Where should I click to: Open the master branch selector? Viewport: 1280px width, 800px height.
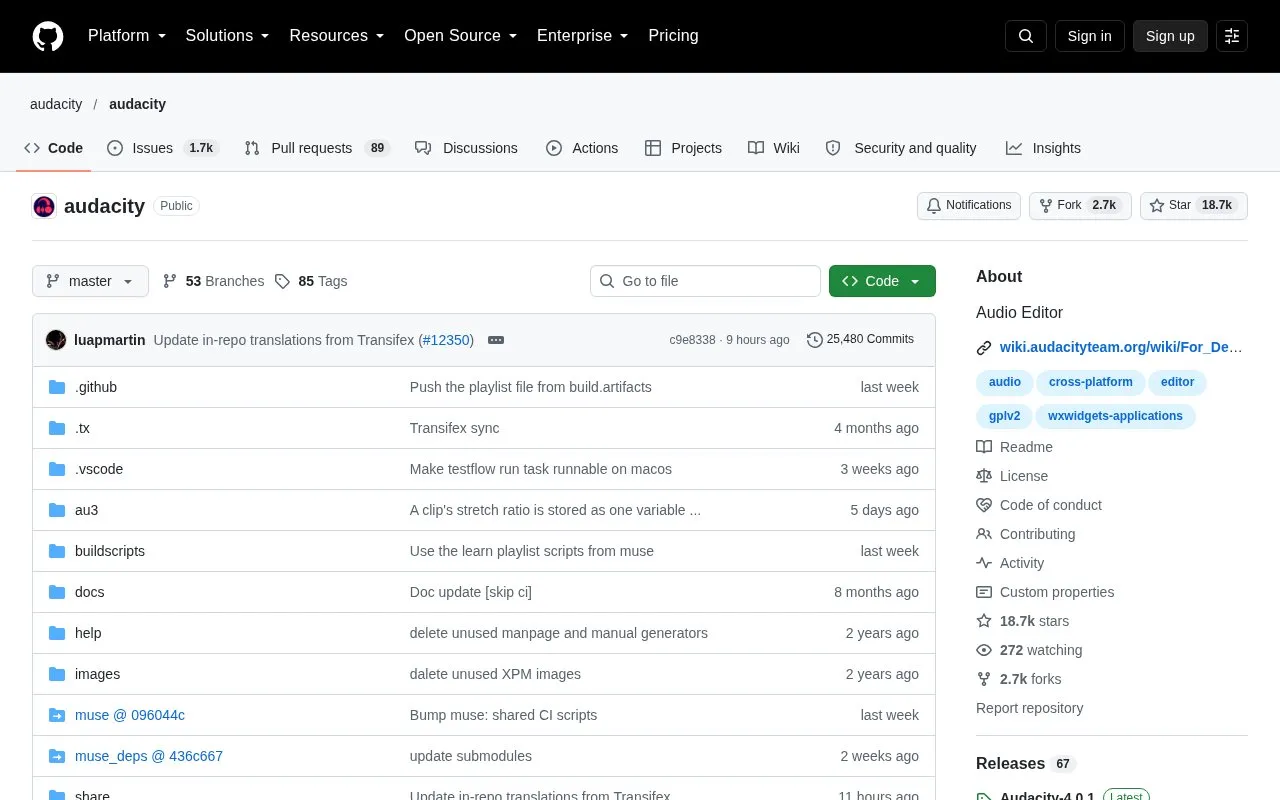pyautogui.click(x=90, y=281)
